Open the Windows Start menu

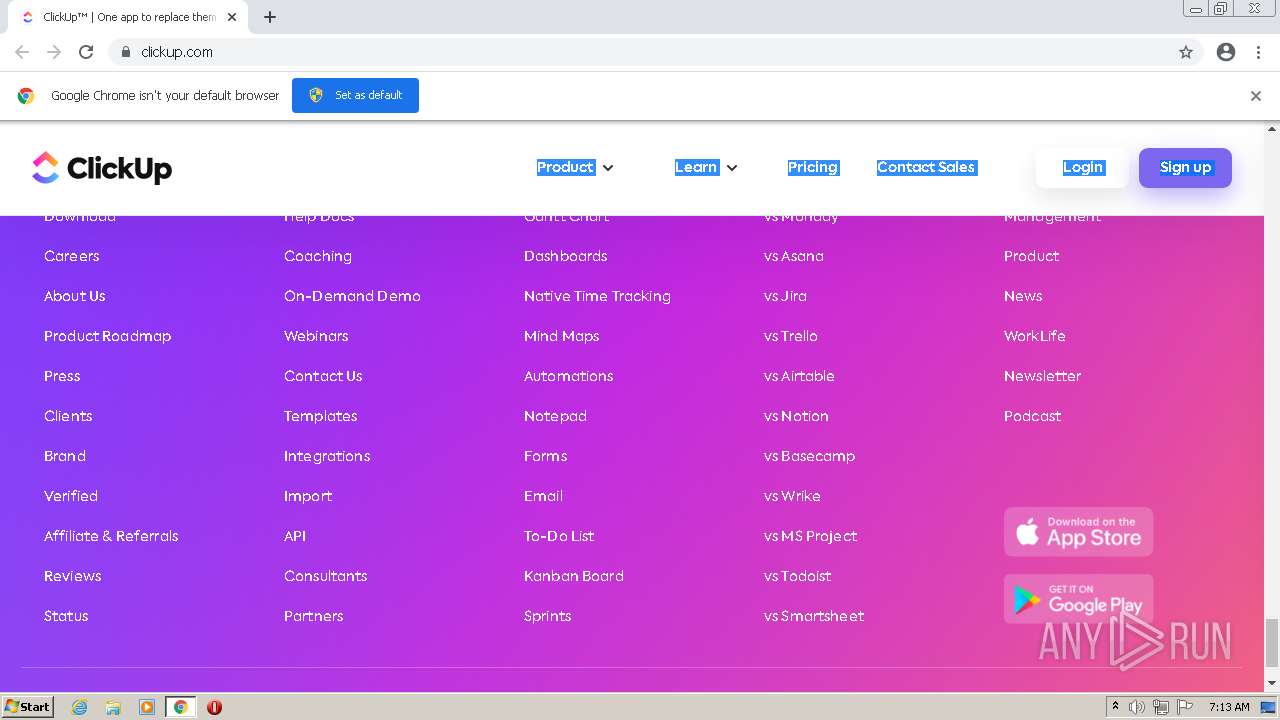(x=28, y=707)
